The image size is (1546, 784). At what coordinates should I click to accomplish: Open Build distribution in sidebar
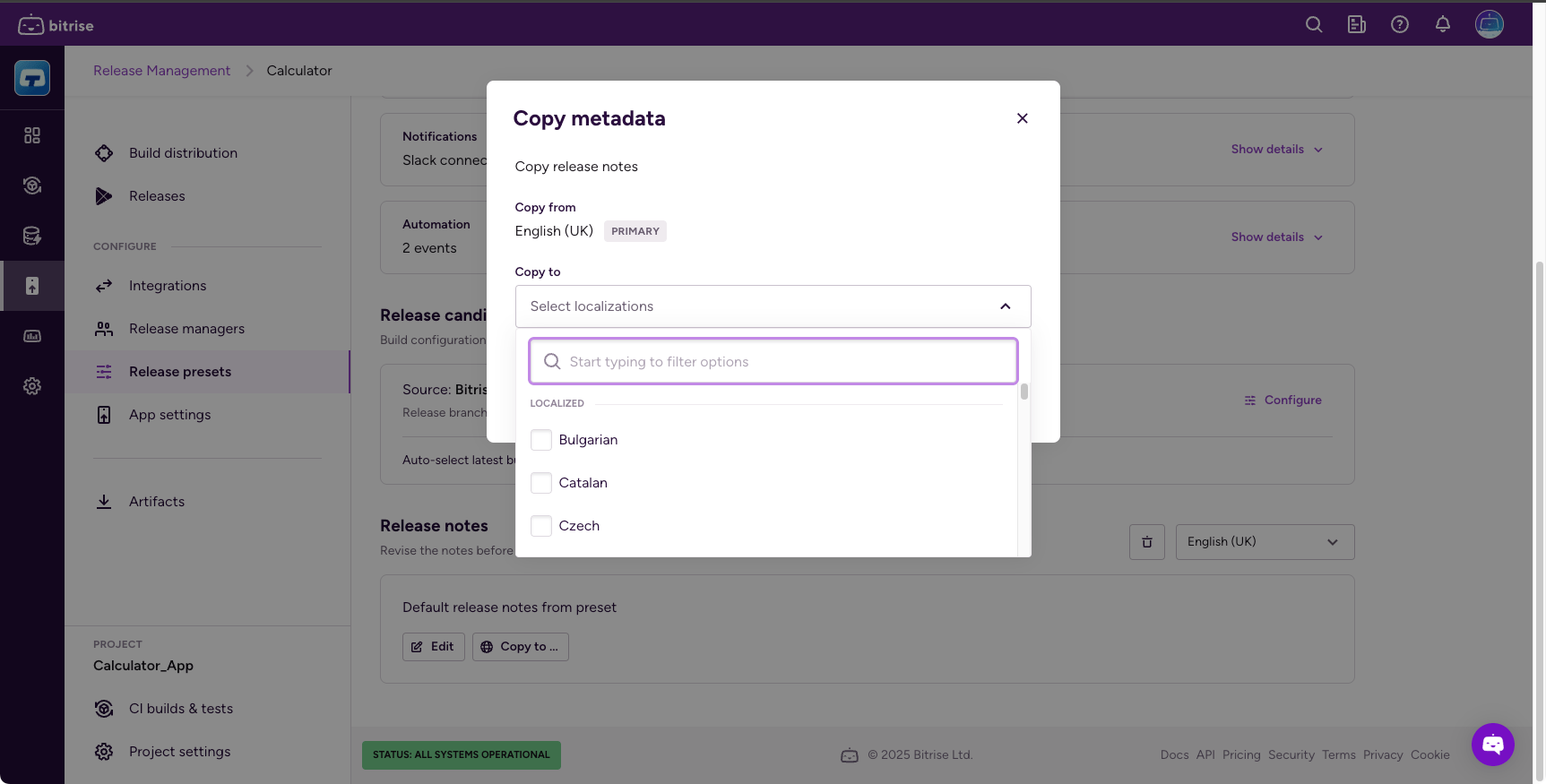coord(183,153)
